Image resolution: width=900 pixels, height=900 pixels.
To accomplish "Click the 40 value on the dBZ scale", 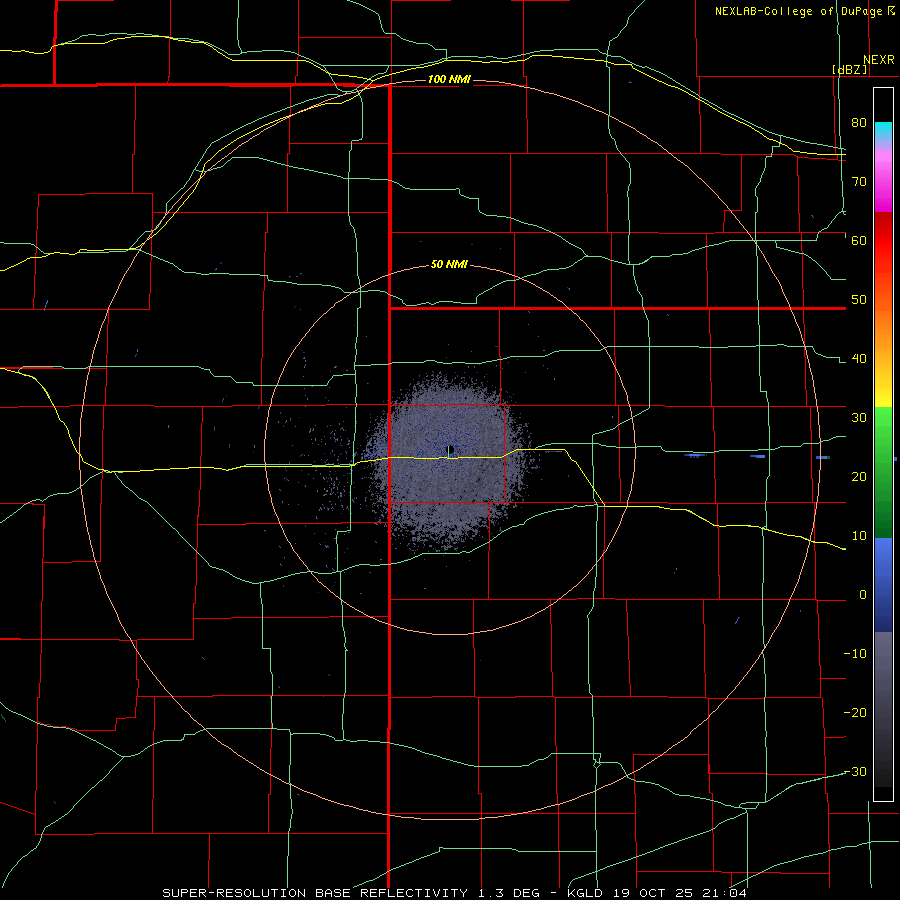I will pos(859,359).
